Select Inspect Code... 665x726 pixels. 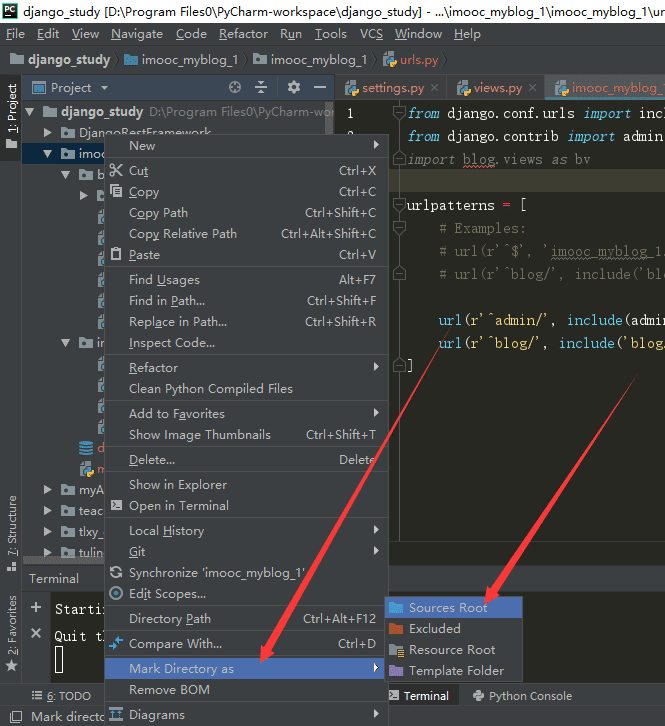click(246, 342)
